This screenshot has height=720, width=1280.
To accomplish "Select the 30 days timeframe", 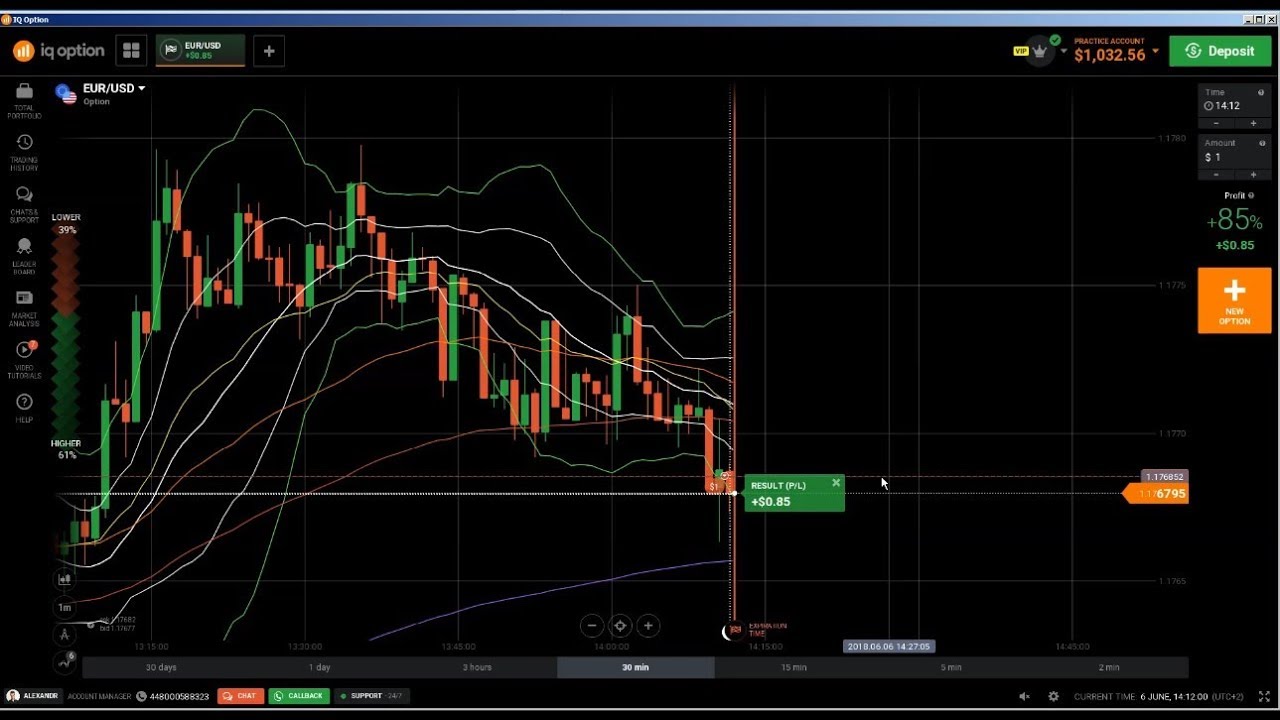I will pyautogui.click(x=161, y=667).
